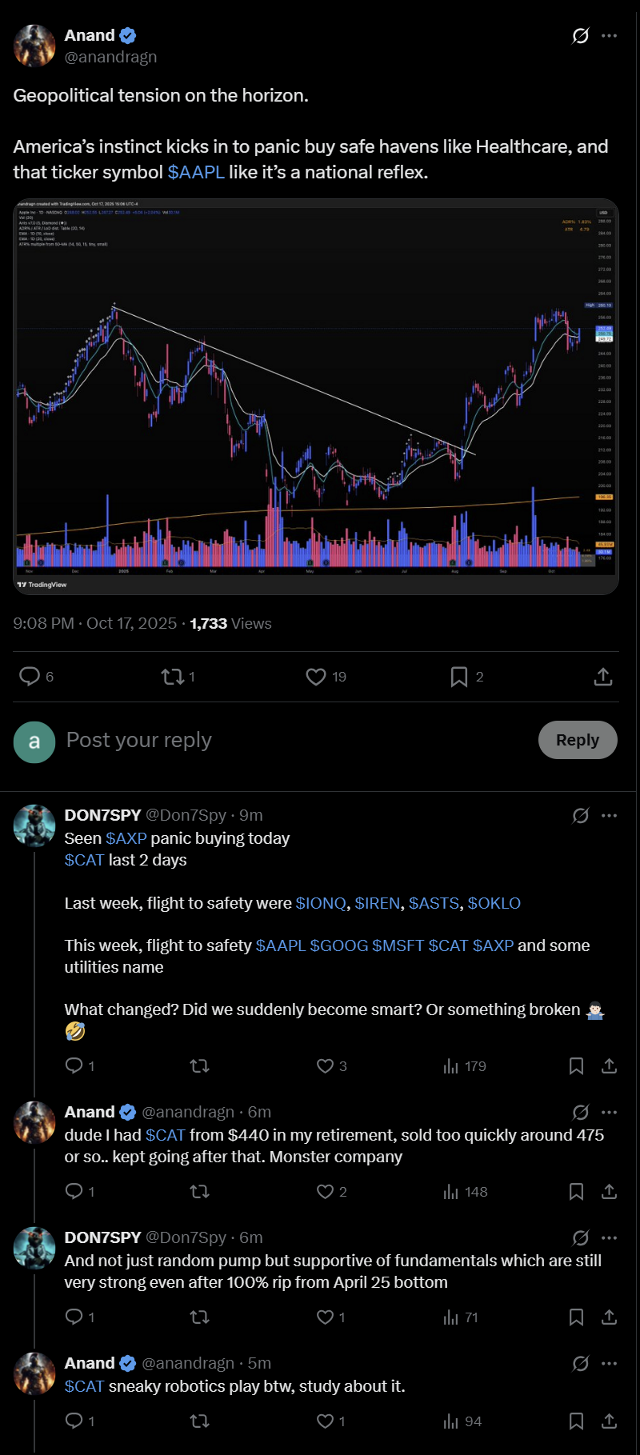Click the Reply button
The image size is (640, 1455).
click(x=577, y=740)
